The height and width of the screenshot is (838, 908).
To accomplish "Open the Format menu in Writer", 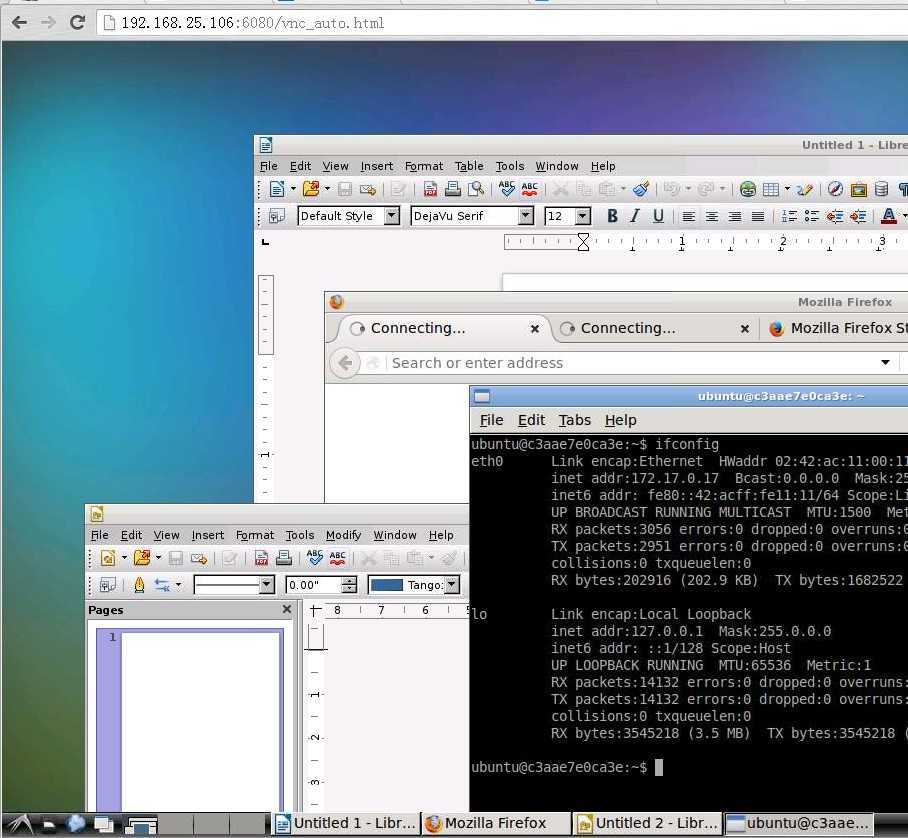I will coord(424,166).
